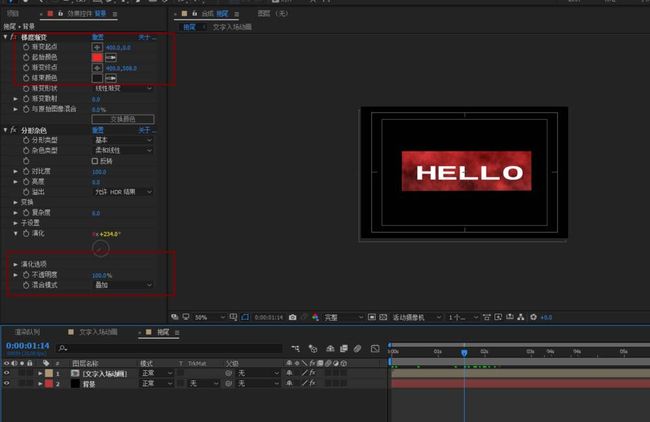Open the 线性渐变 gradient shape dropdown
The width and height of the screenshot is (650, 422).
tap(123, 88)
